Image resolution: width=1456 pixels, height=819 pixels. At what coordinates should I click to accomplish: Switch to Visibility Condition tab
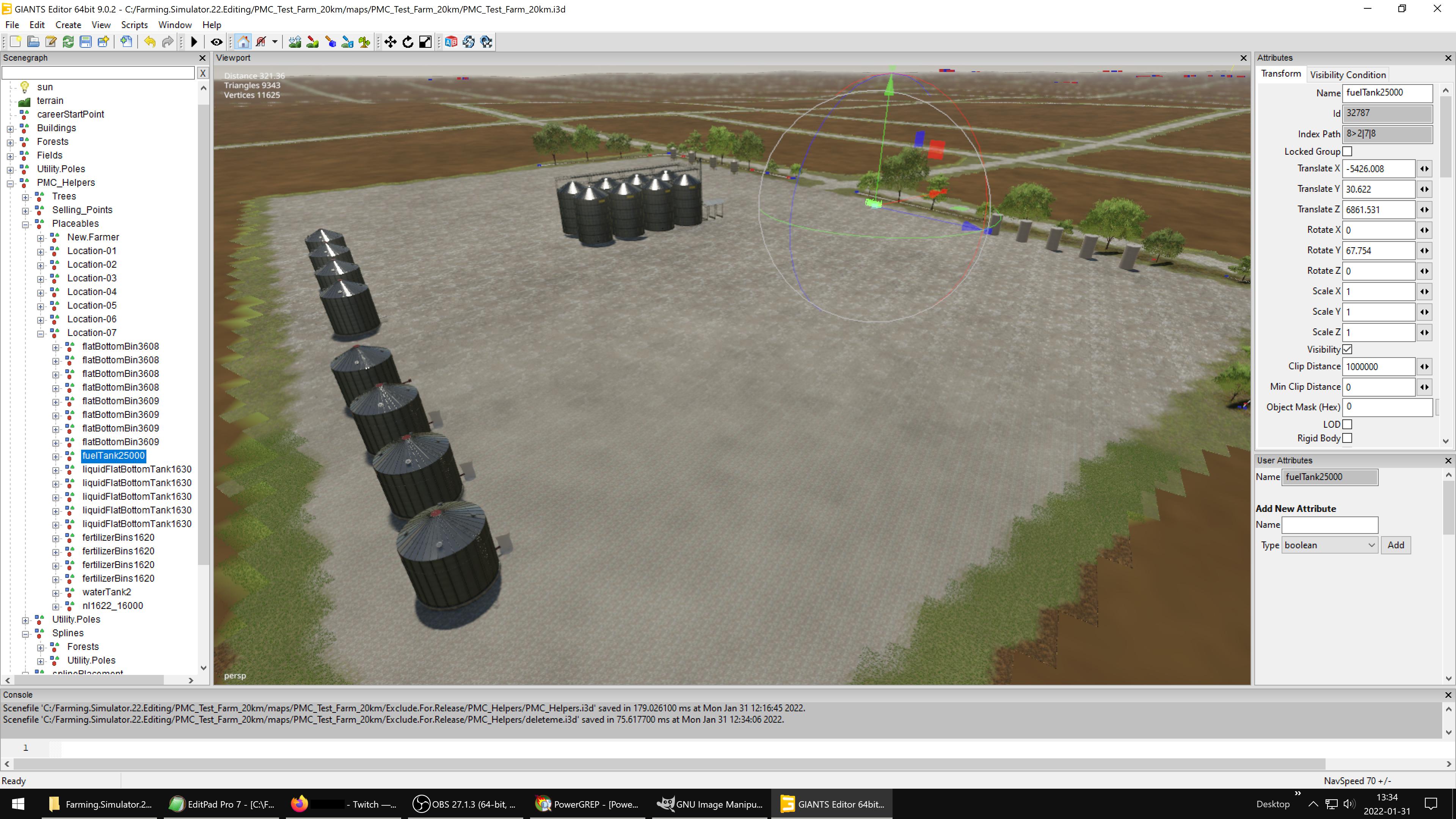(x=1348, y=75)
